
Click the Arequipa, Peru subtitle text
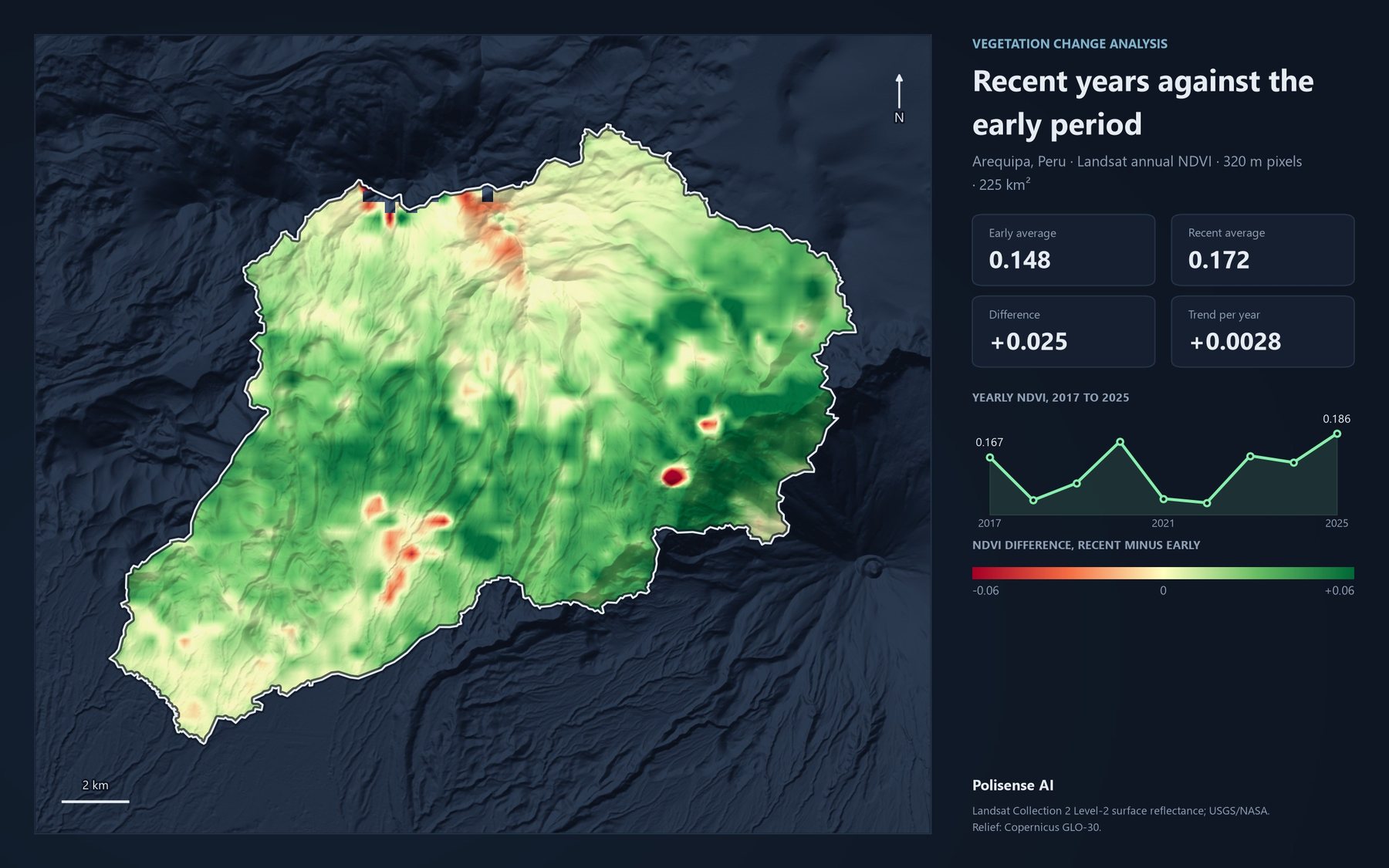(x=1137, y=173)
